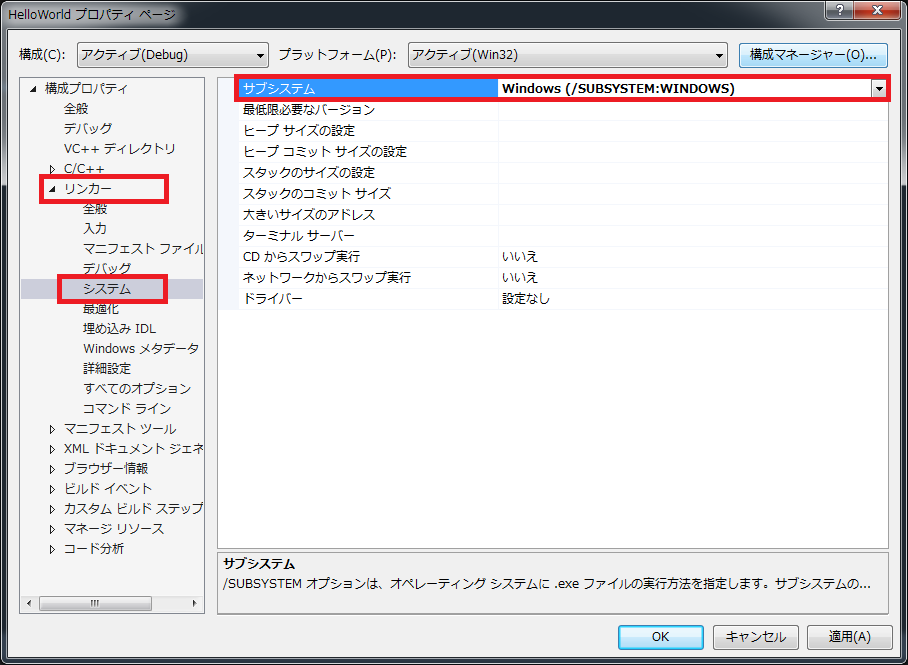
Task: Click the tree scrollbar left arrow
Action: click(29, 603)
